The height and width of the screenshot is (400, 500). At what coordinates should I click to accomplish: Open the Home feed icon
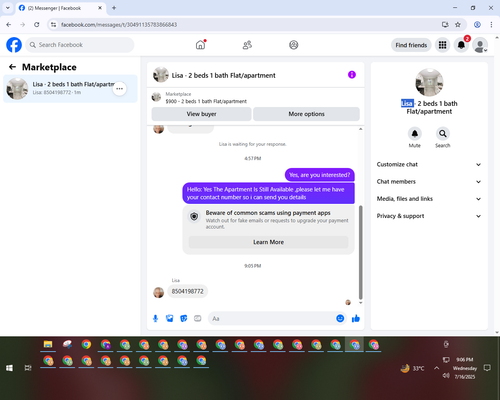[x=200, y=45]
